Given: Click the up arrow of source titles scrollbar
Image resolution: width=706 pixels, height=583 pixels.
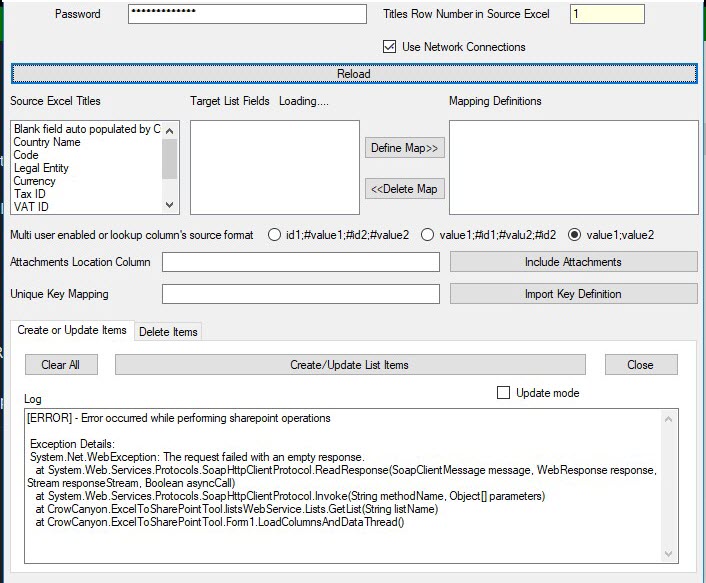Looking at the screenshot, I should click(170, 131).
